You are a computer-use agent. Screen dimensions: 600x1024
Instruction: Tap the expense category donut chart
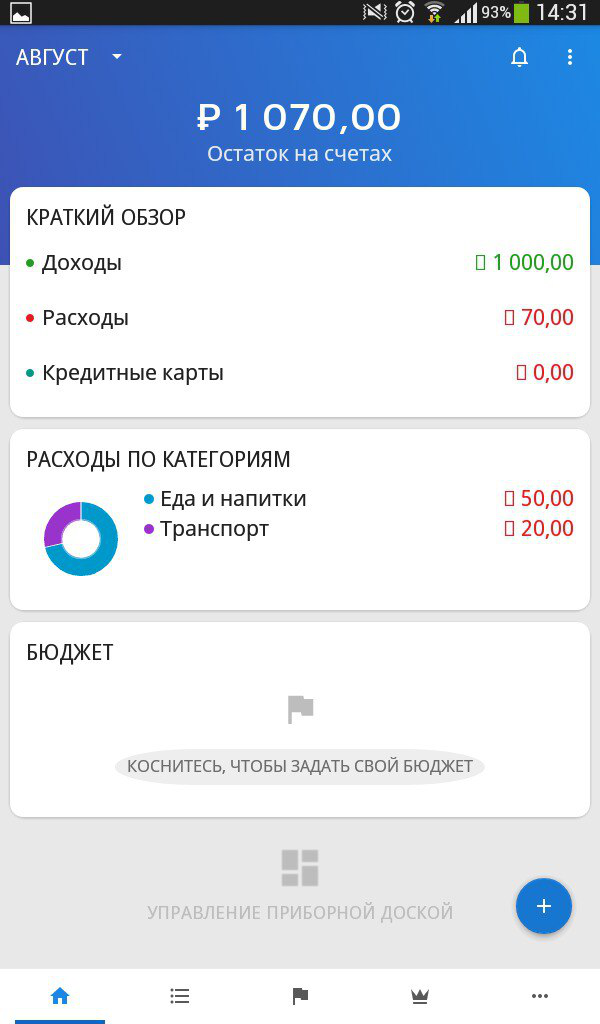(x=80, y=538)
